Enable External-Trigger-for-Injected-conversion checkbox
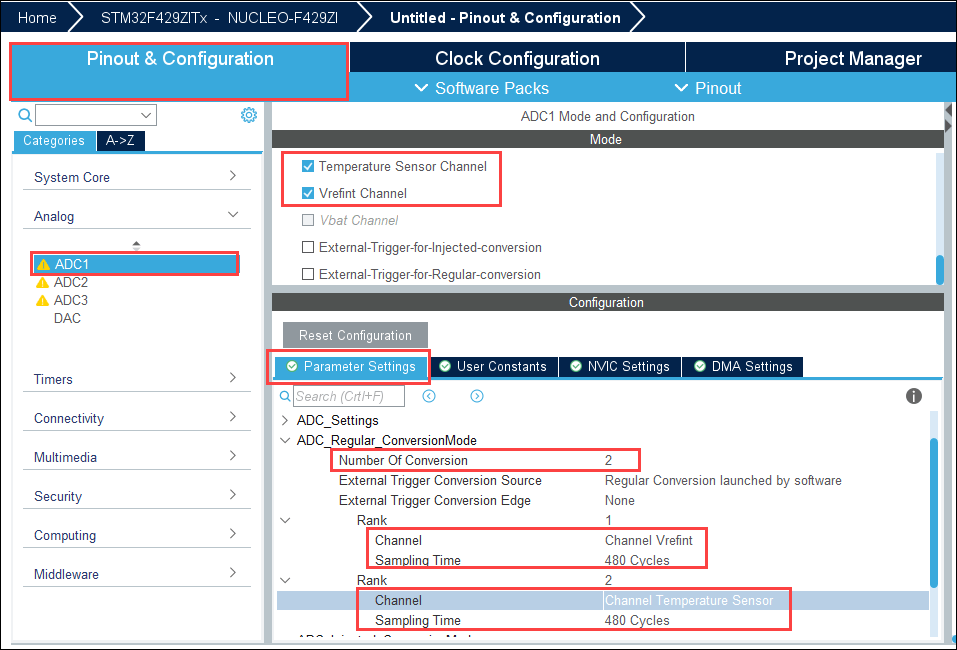 click(x=308, y=247)
